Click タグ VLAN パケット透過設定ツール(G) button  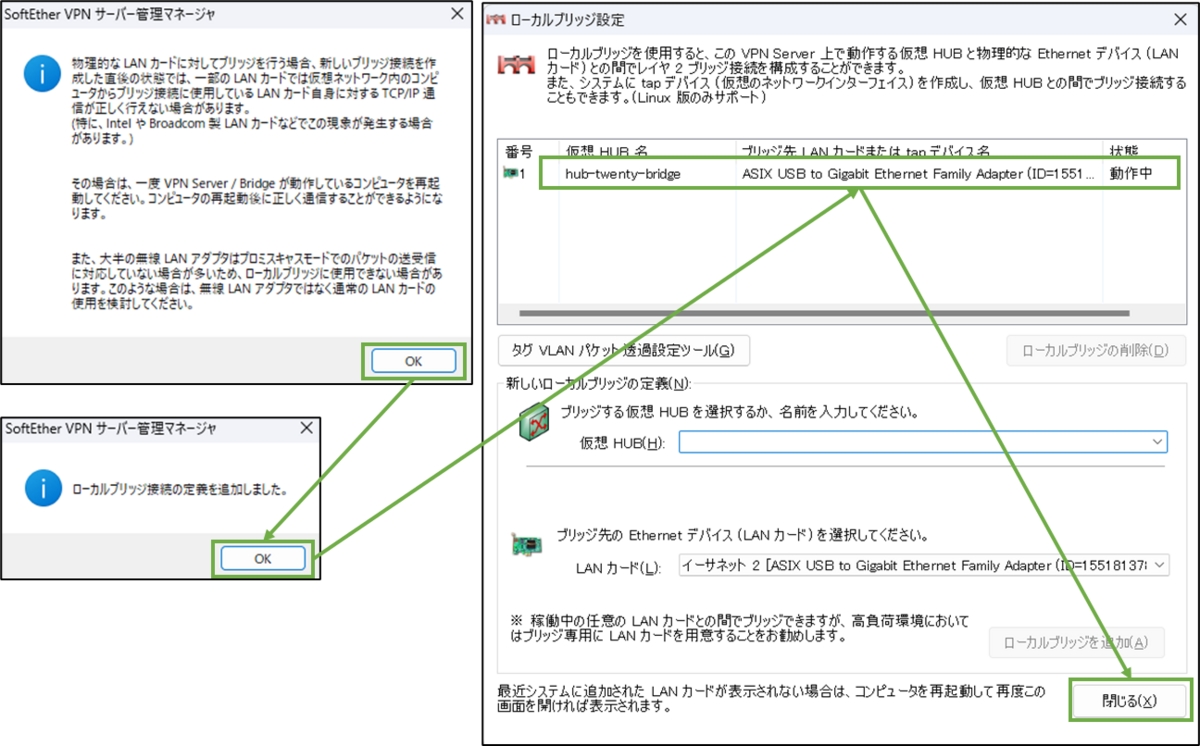click(x=623, y=350)
